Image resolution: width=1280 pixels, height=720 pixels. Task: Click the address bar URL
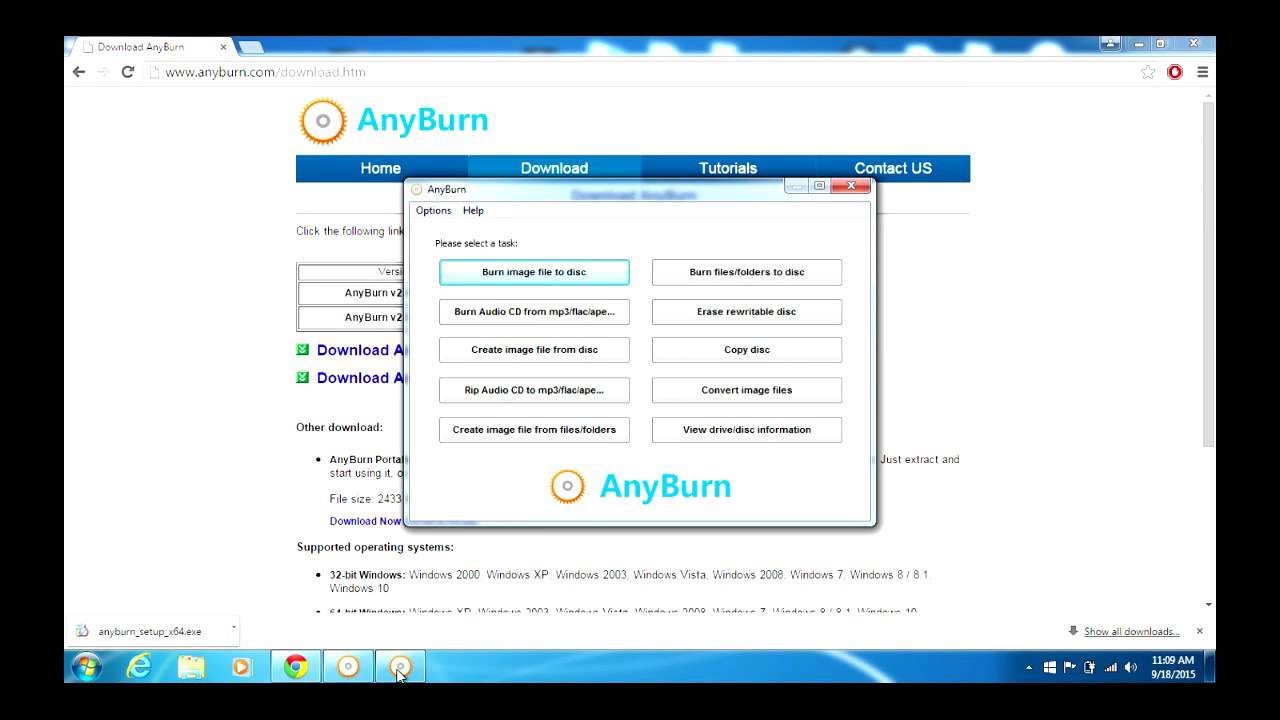pos(265,72)
